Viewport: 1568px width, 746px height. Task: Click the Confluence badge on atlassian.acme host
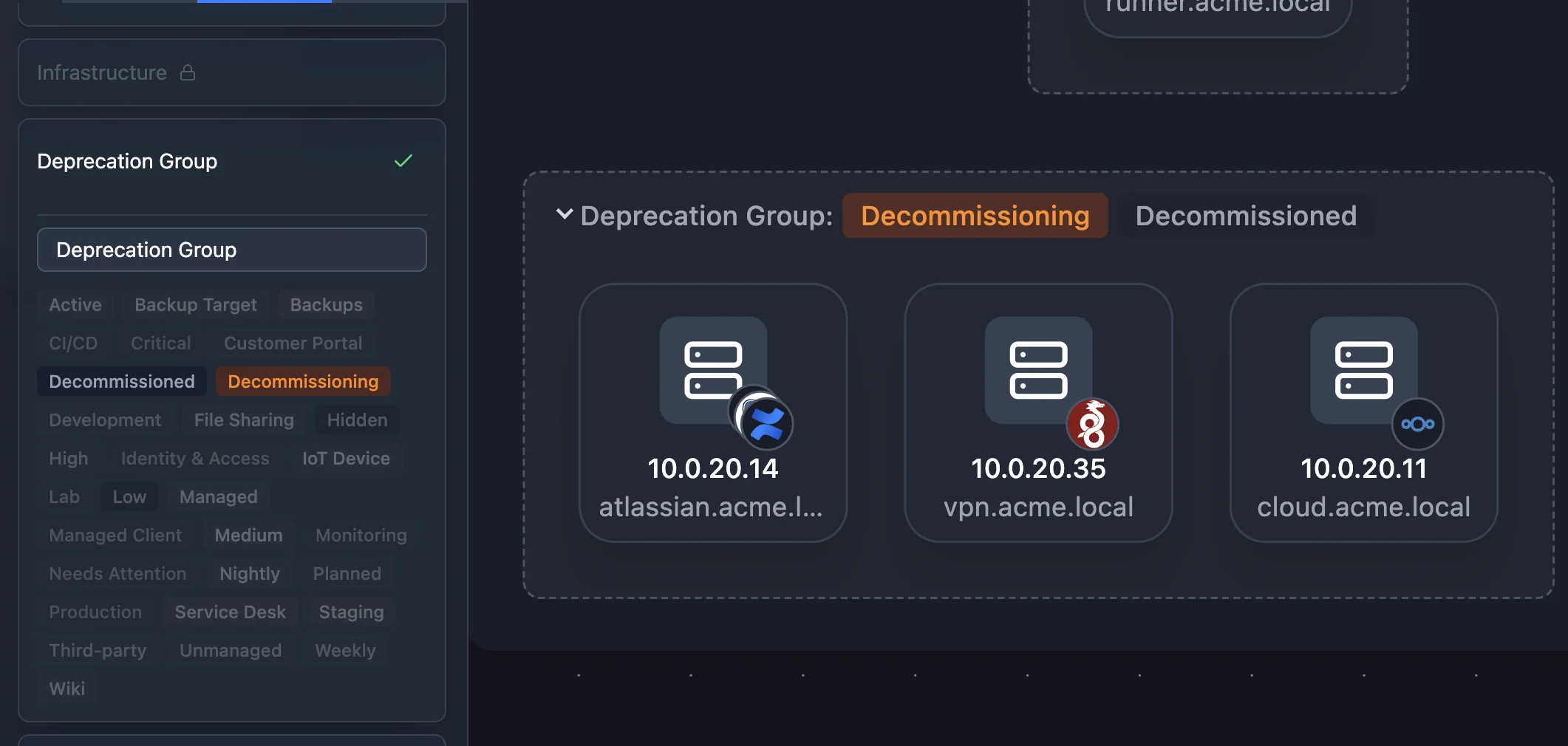(767, 423)
